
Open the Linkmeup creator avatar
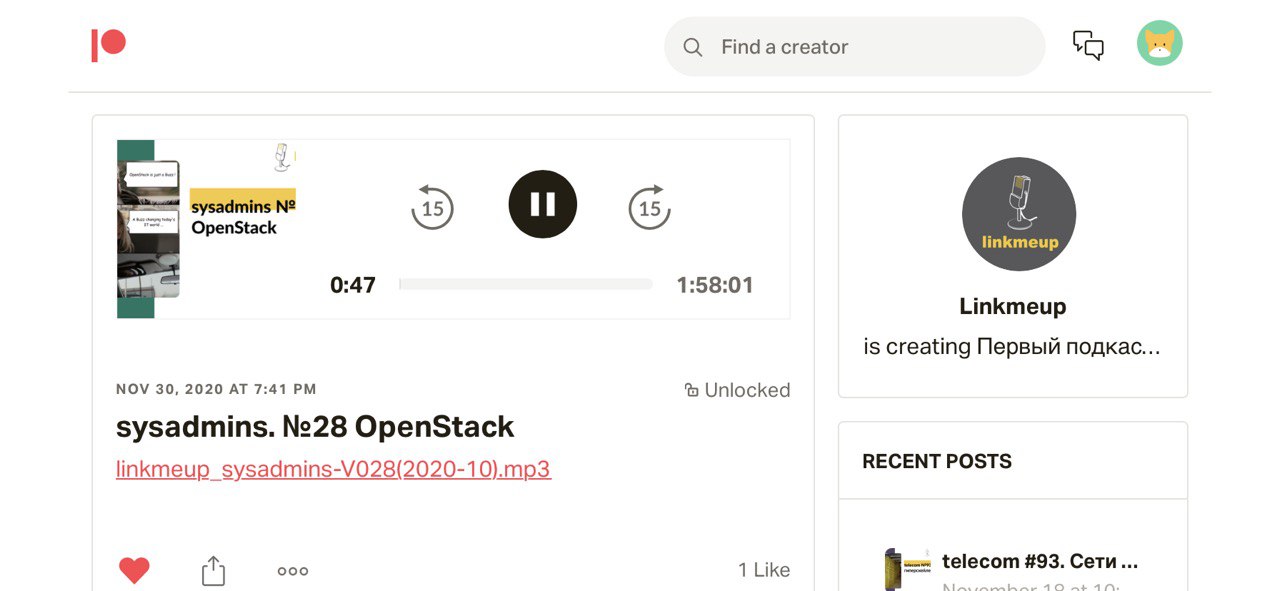(x=1018, y=214)
